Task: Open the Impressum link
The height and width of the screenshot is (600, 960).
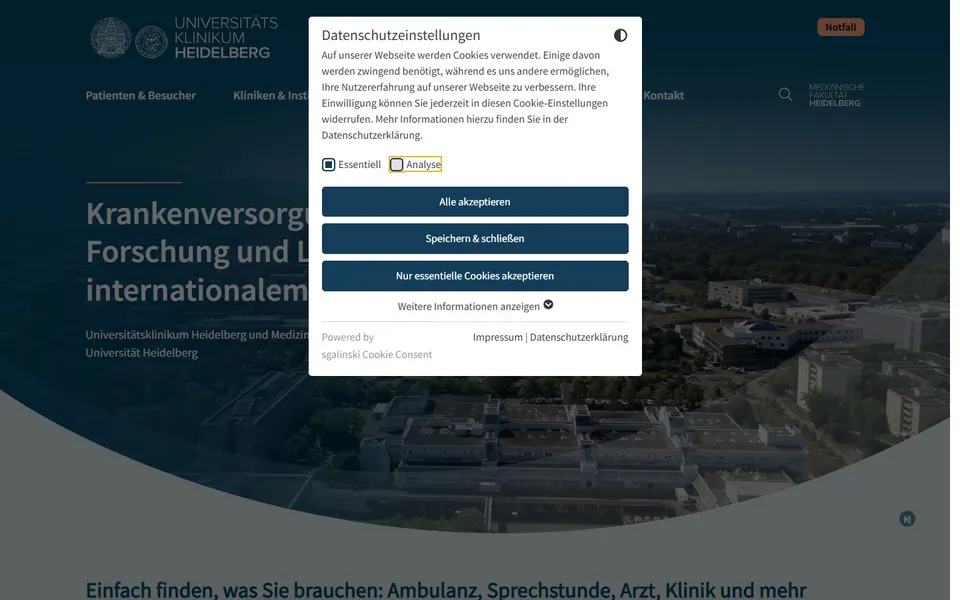Action: pos(498,337)
